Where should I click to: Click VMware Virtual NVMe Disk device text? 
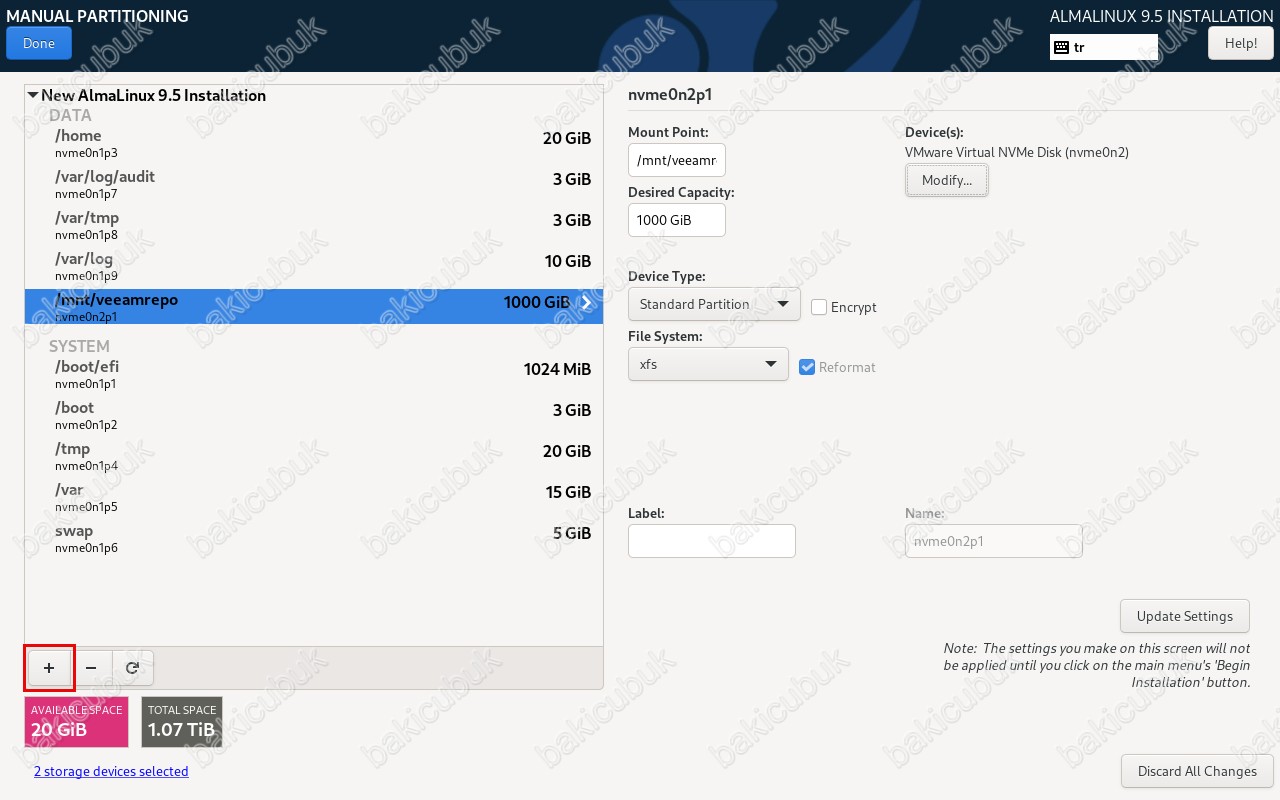coord(1017,152)
